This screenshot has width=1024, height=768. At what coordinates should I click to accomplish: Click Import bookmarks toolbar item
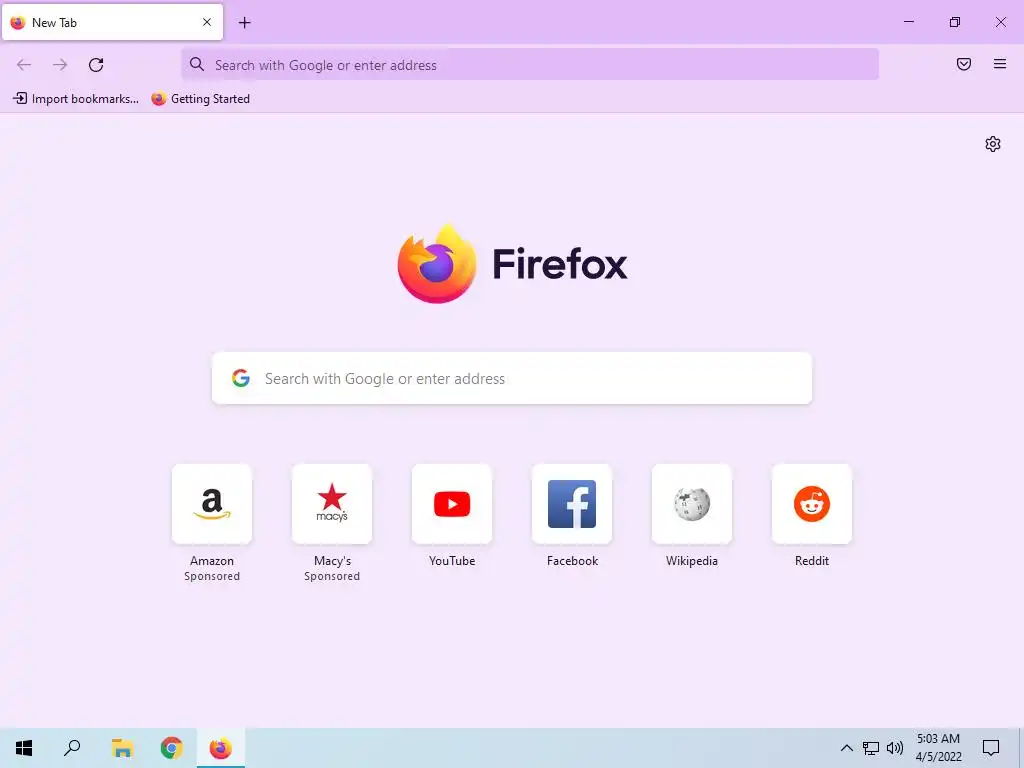pos(76,99)
